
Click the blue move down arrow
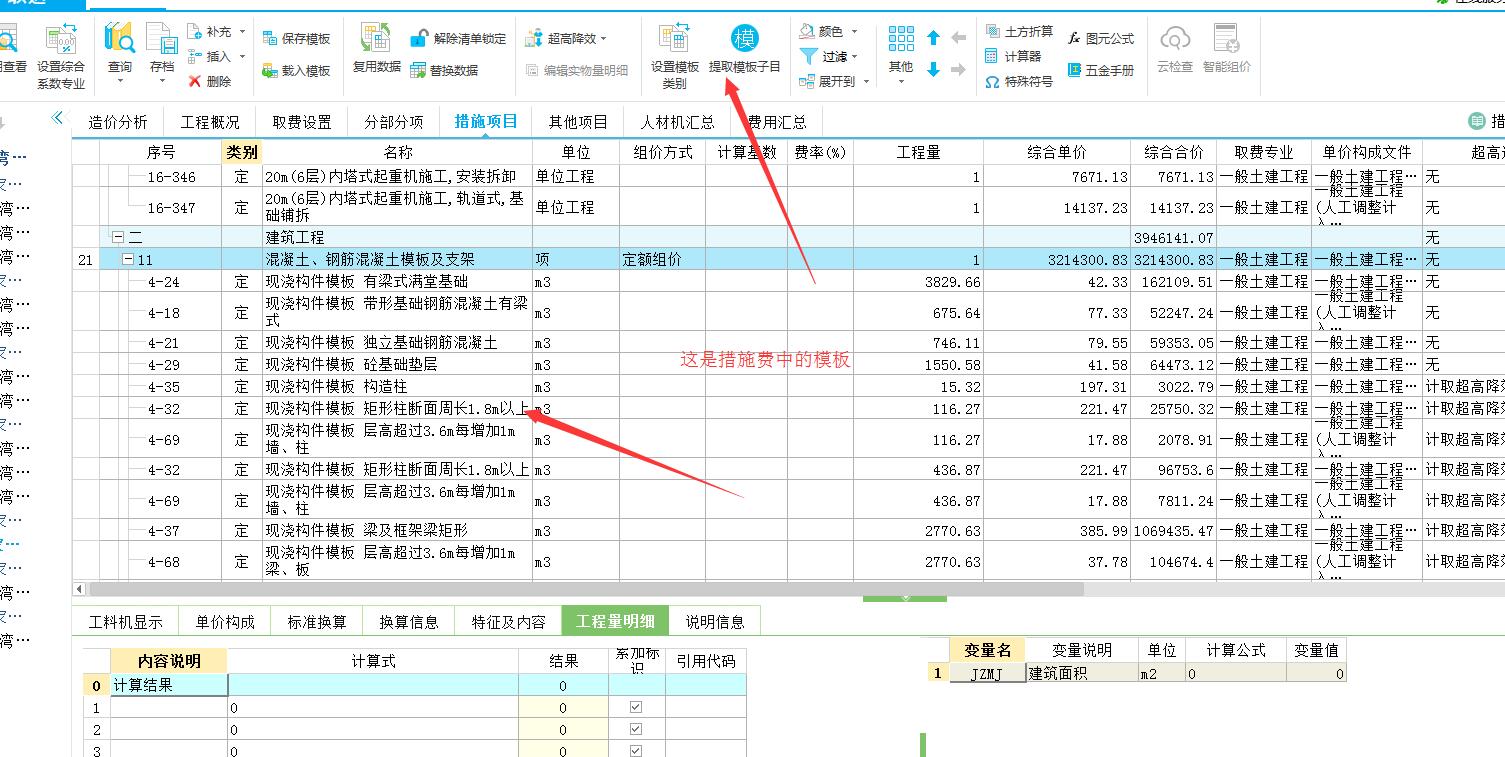pos(933,70)
